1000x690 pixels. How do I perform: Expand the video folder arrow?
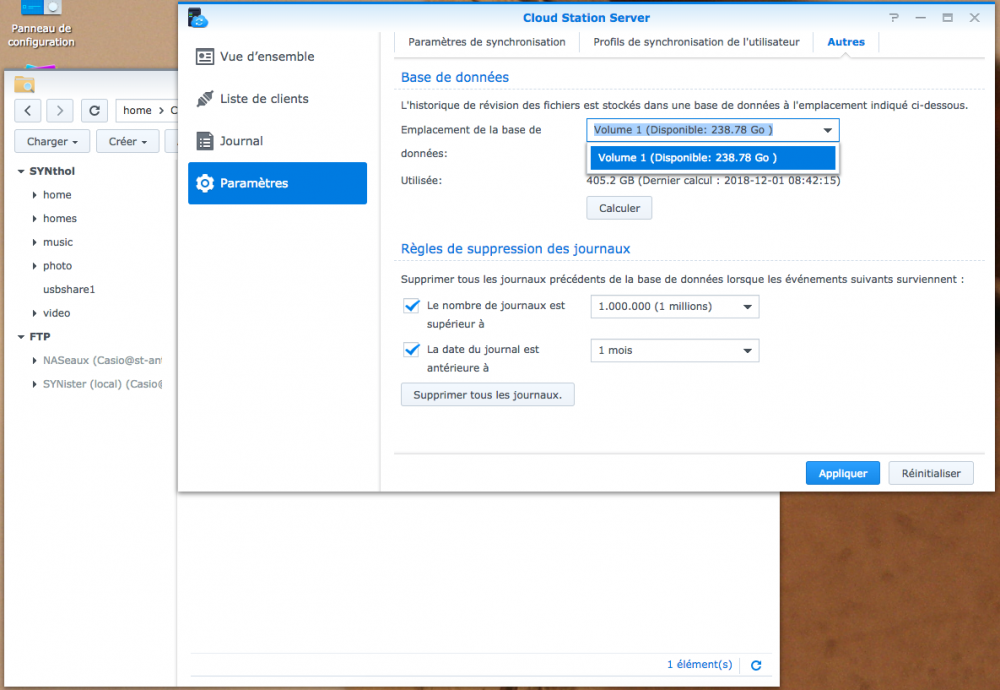pos(34,313)
